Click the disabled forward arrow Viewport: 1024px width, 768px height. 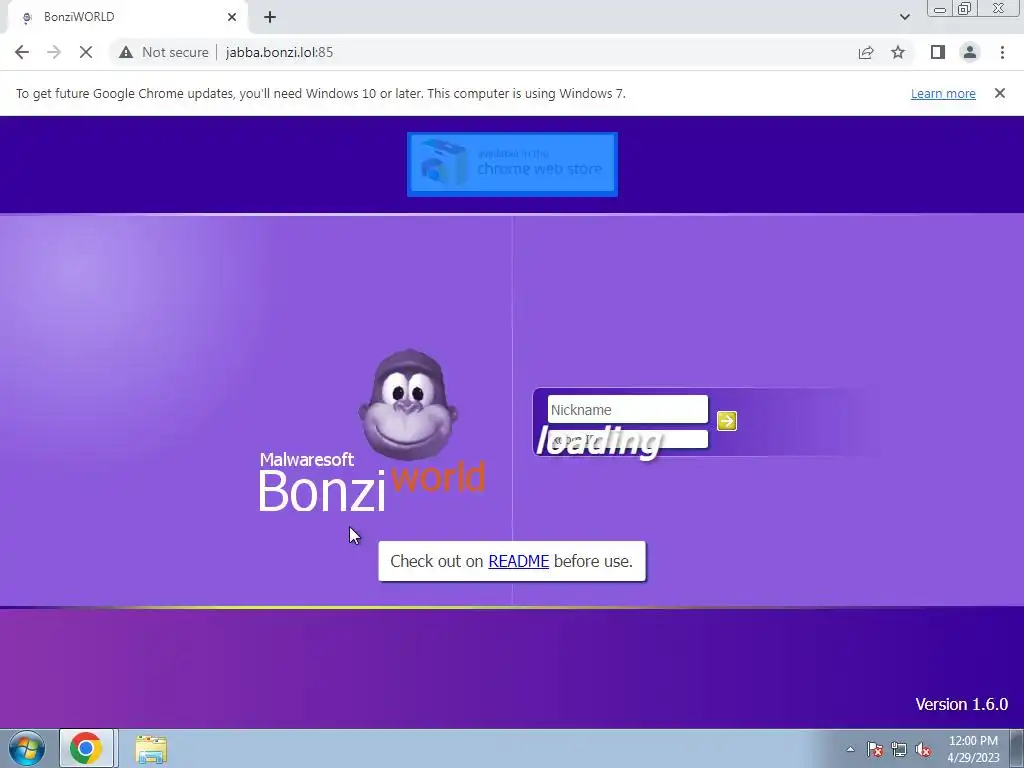[x=54, y=52]
